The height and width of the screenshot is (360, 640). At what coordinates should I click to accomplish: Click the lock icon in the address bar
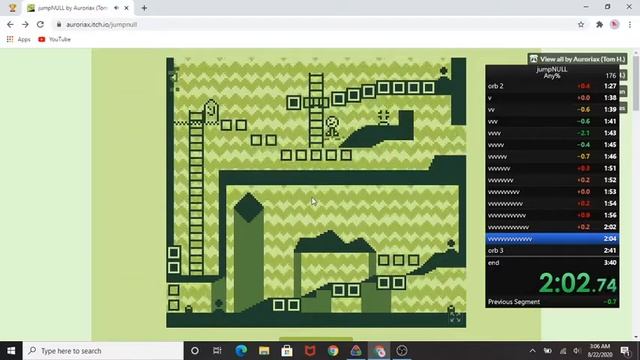[x=59, y=24]
